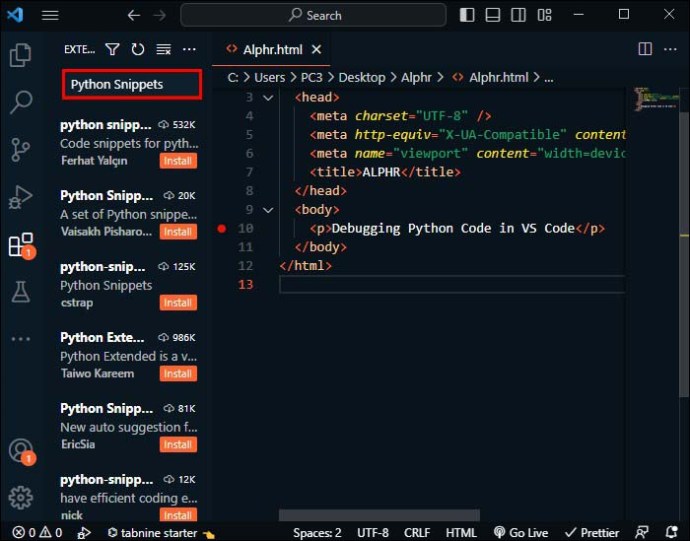Click the minimap code preview

[656, 99]
